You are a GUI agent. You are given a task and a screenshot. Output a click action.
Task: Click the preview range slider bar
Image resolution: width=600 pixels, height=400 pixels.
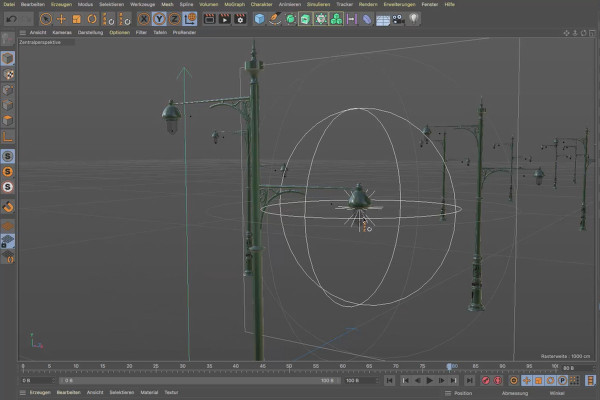point(199,380)
